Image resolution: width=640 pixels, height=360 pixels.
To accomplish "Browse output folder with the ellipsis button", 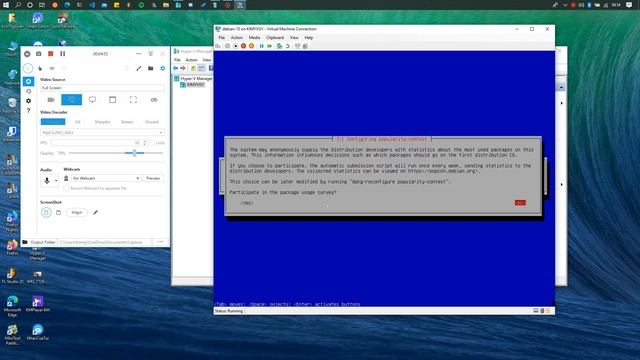I will (160, 242).
